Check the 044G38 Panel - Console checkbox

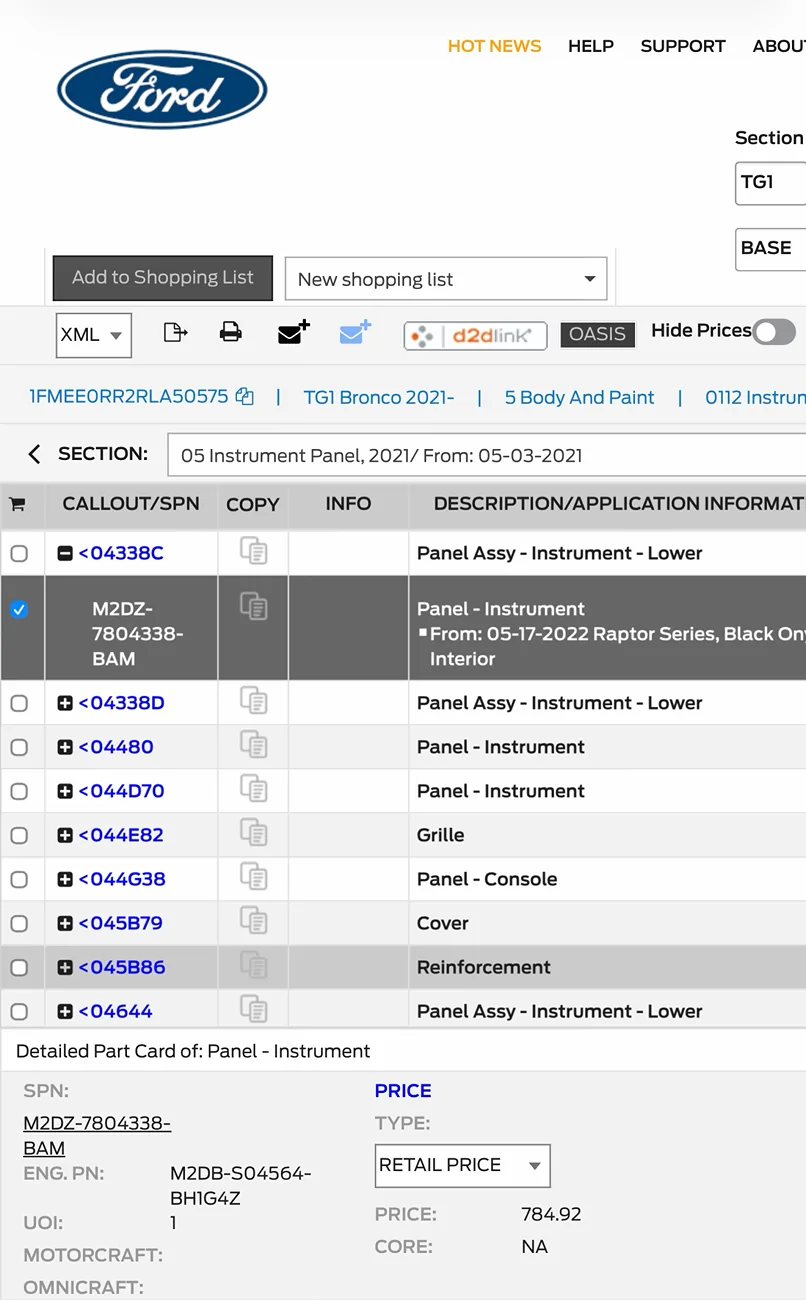(x=19, y=879)
